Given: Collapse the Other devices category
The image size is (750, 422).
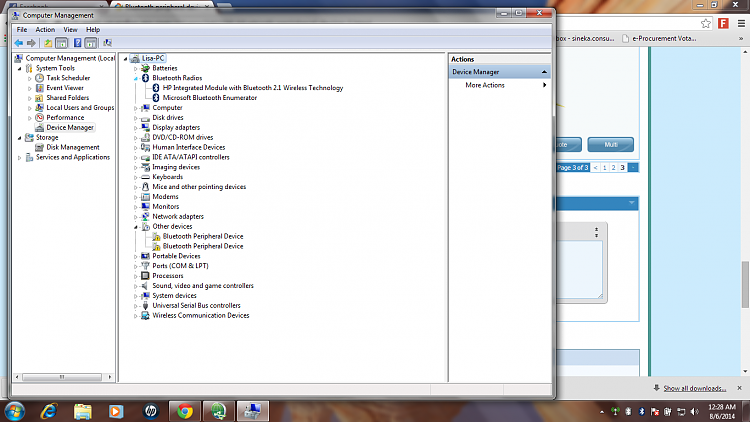Looking at the screenshot, I should pos(136,227).
